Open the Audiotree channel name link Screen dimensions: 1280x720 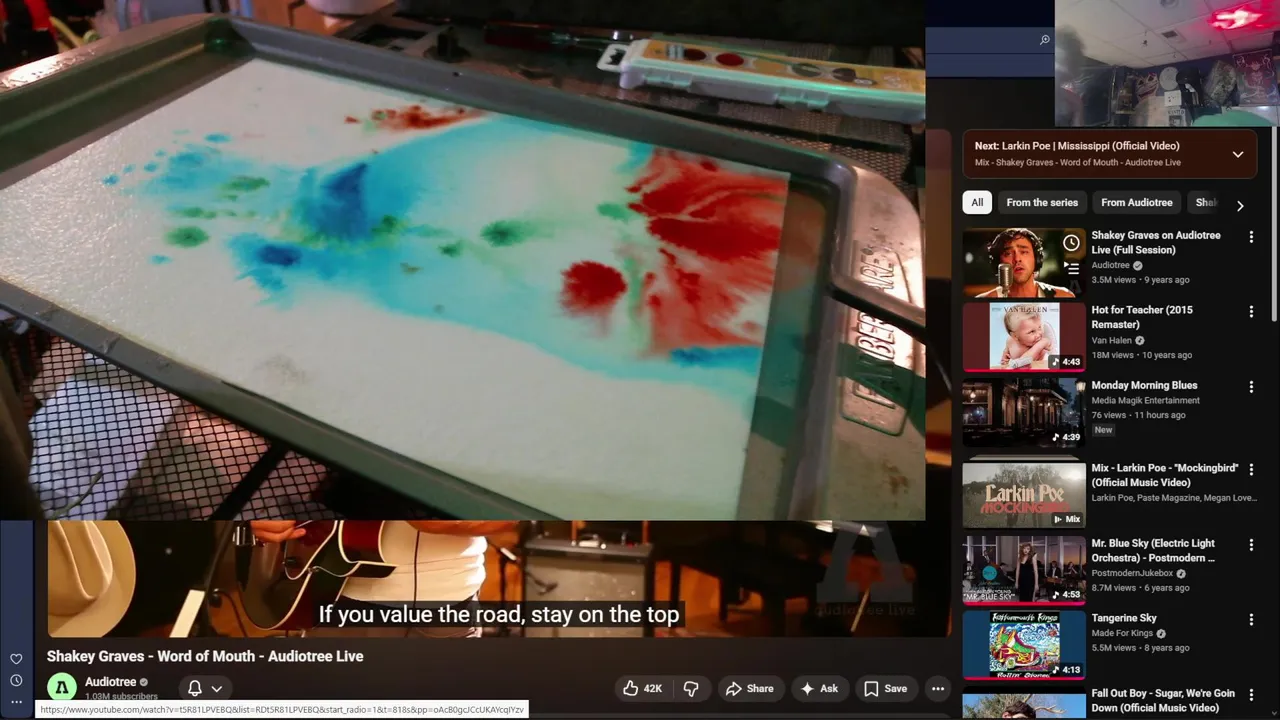(x=110, y=682)
